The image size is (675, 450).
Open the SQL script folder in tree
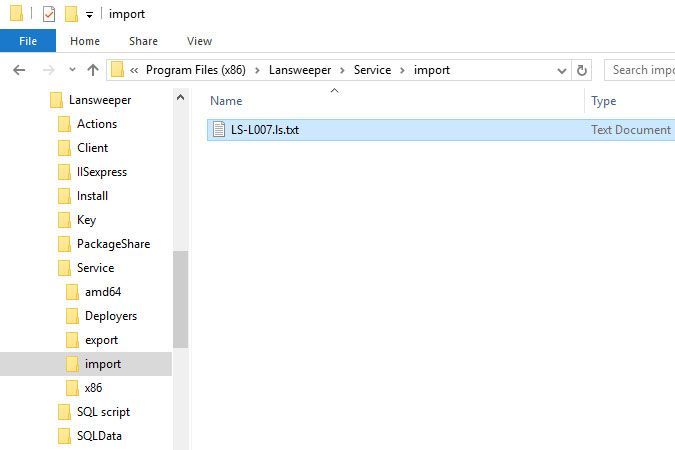[x=103, y=412]
